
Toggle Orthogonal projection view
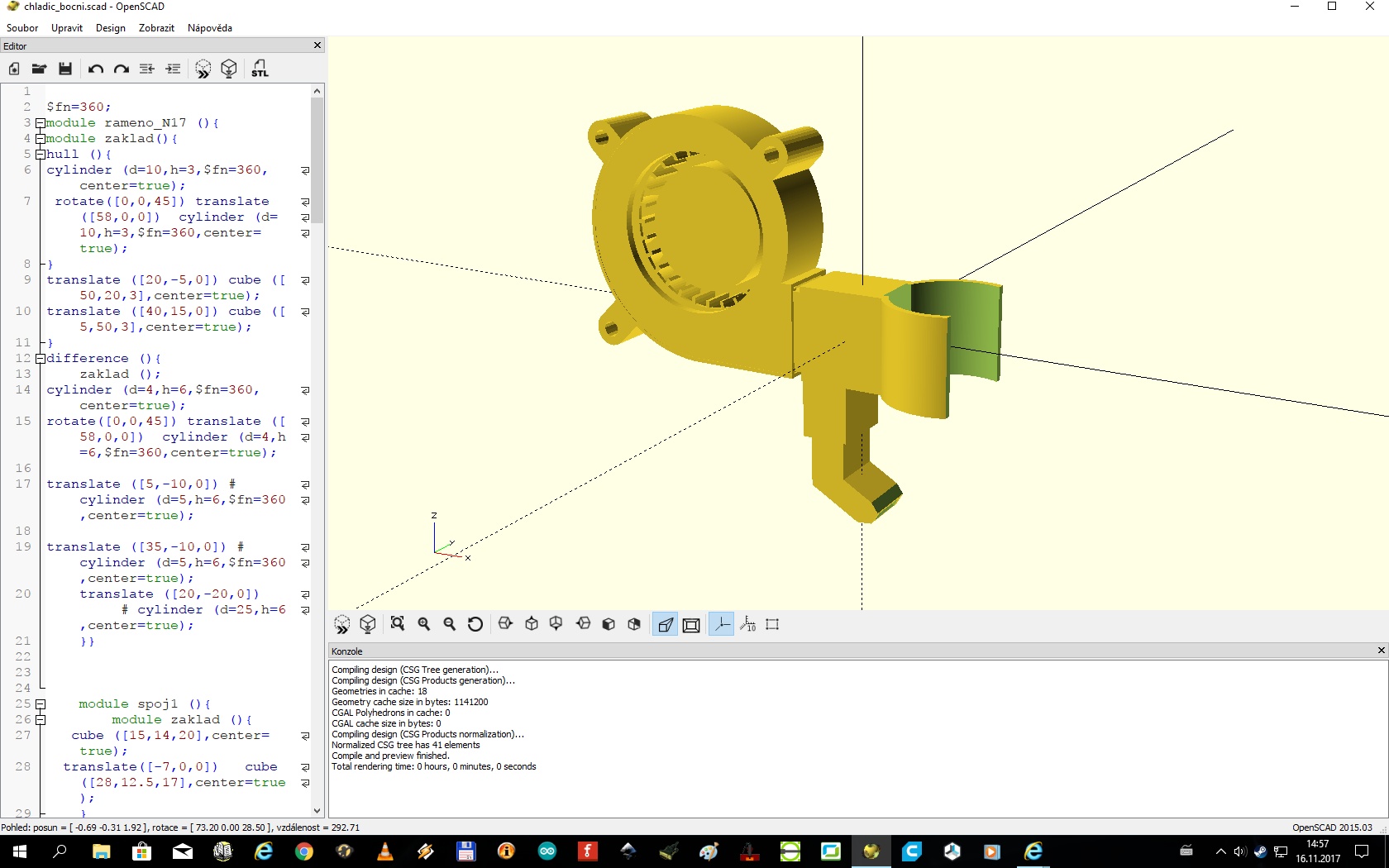[691, 624]
